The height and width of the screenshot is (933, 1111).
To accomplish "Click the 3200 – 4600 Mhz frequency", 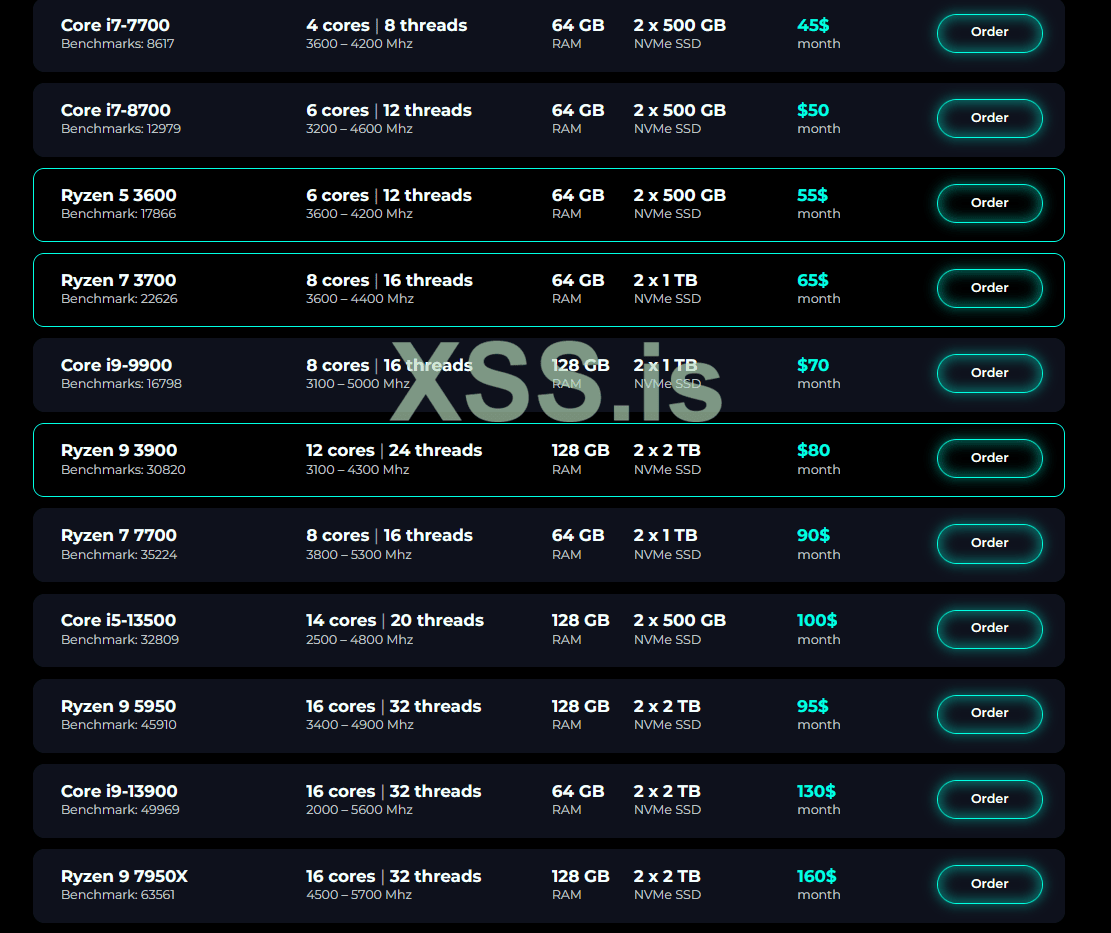I will point(359,129).
